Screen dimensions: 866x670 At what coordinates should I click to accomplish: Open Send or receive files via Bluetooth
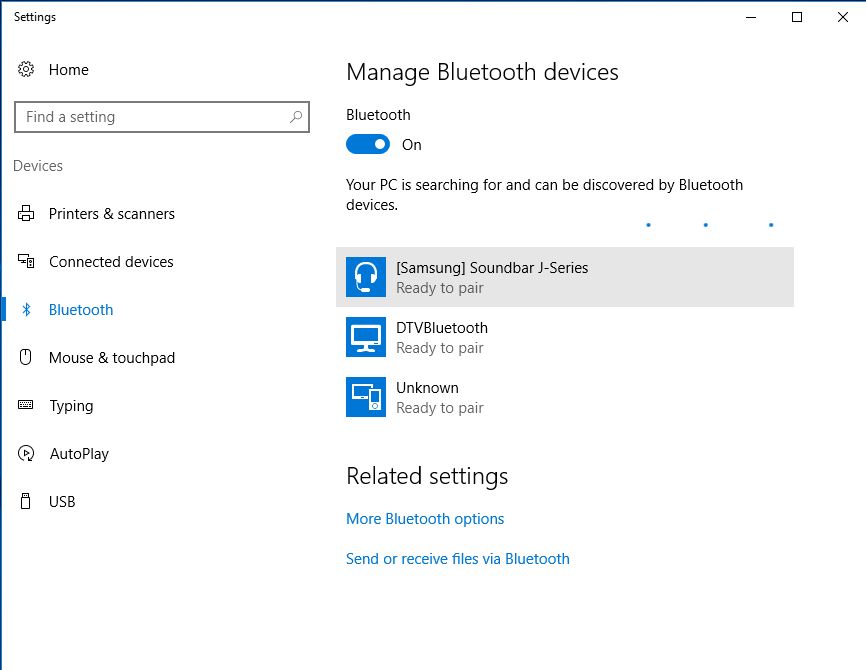click(x=457, y=559)
